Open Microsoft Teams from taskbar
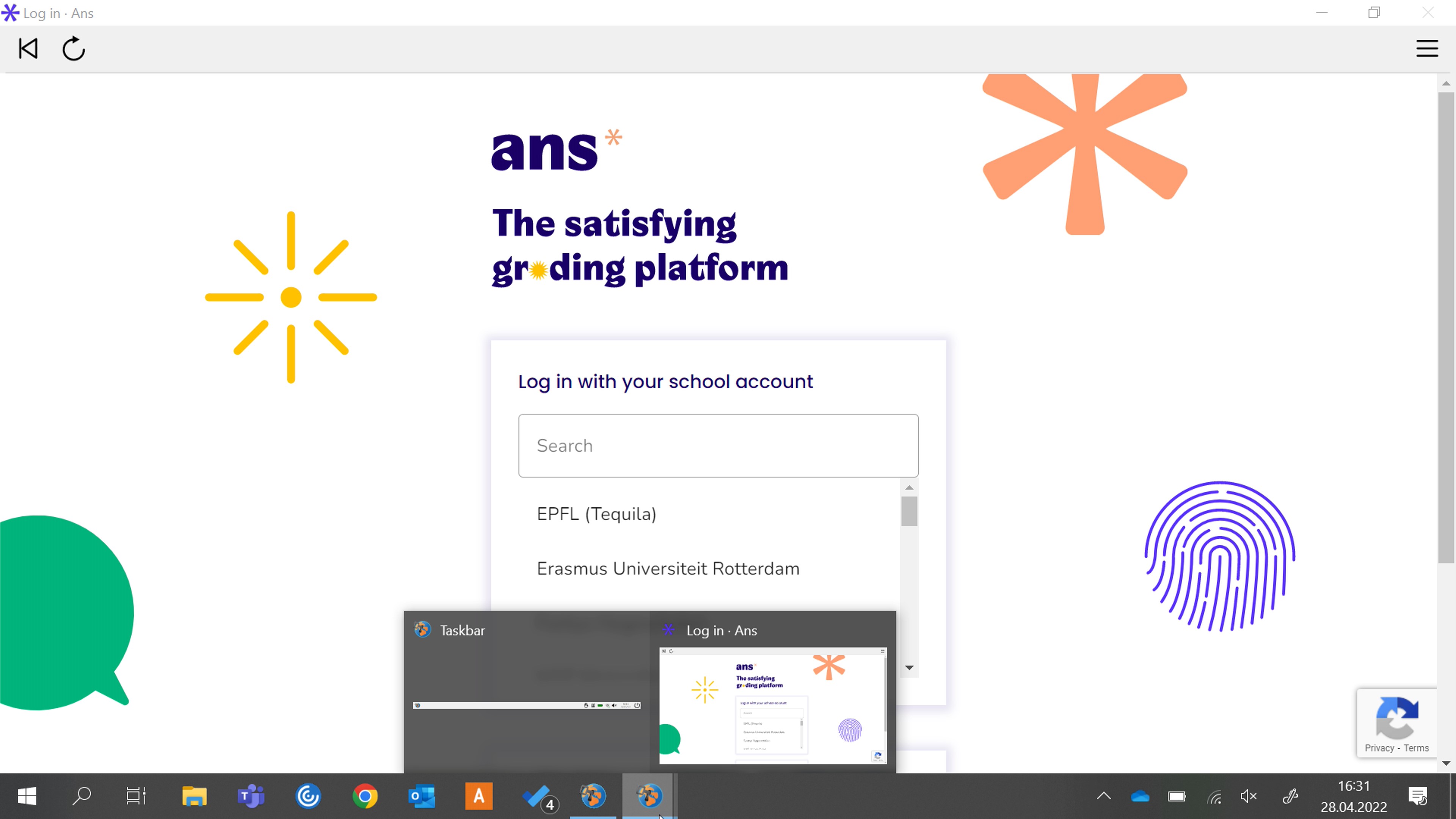1456x819 pixels. point(251,796)
